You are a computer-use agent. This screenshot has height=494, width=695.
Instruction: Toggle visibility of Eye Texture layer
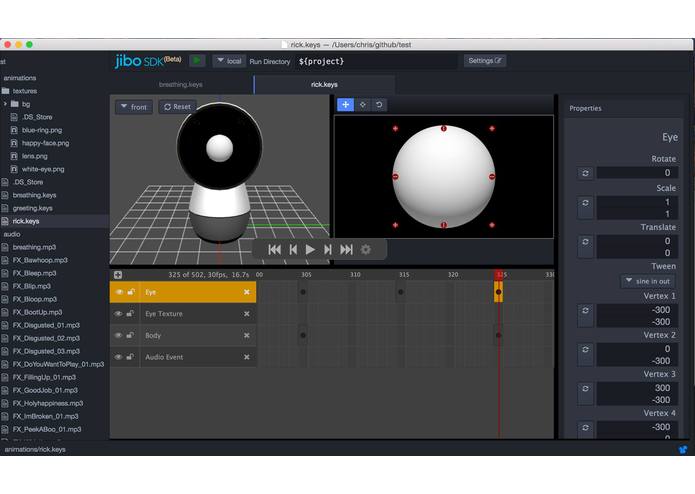coord(118,314)
